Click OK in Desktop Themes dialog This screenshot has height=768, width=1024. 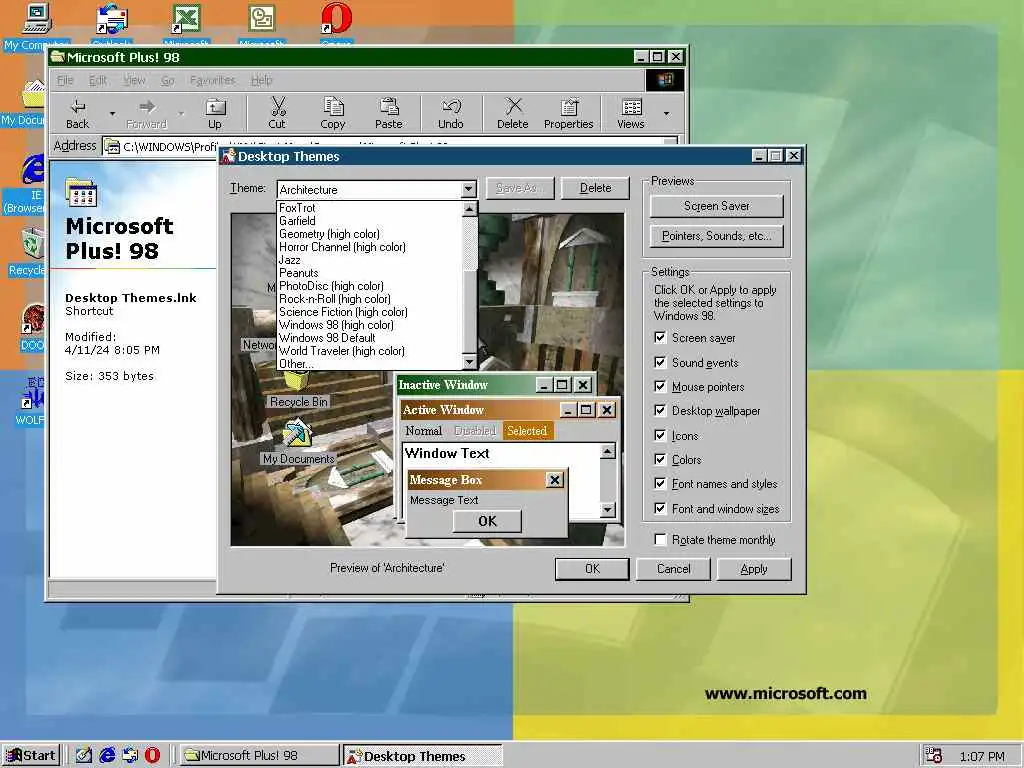592,569
